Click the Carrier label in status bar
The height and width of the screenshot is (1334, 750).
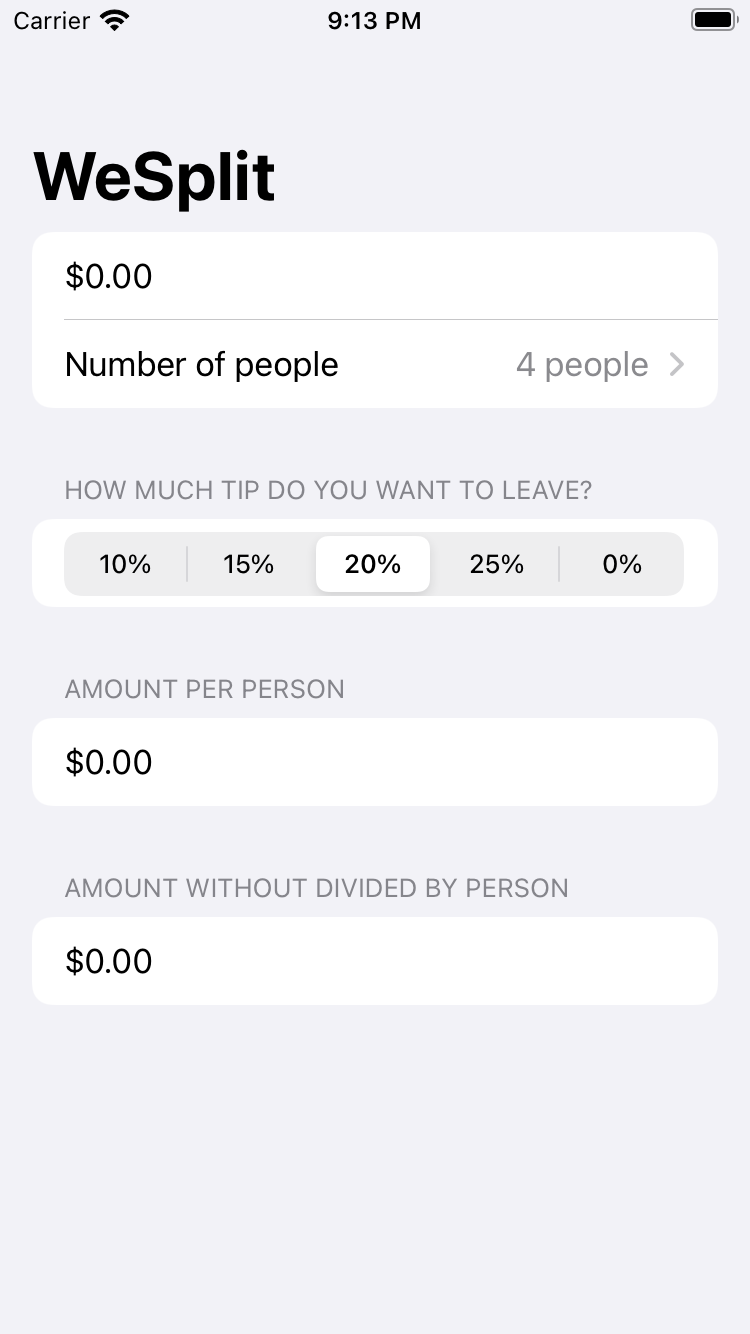pos(52,20)
